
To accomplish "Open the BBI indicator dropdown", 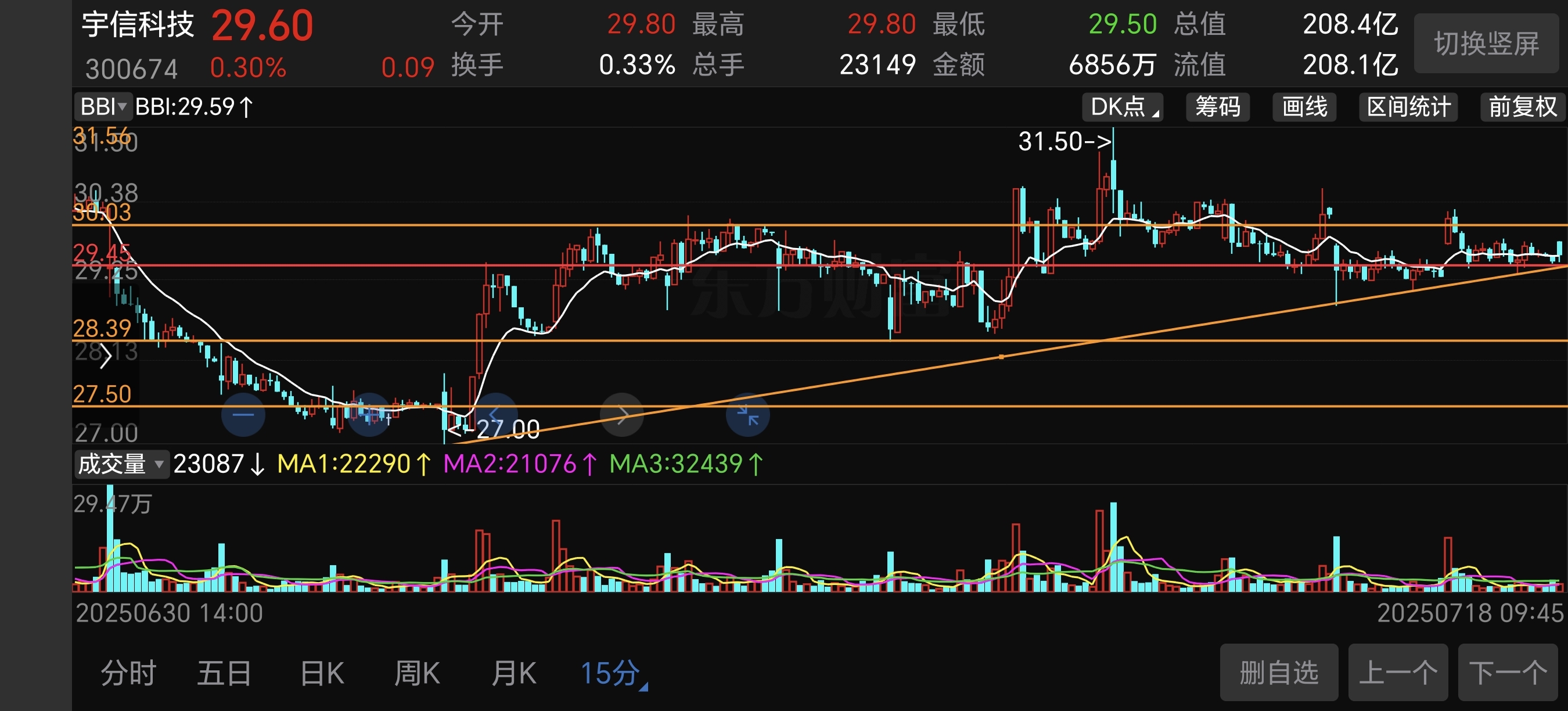I will (x=102, y=107).
